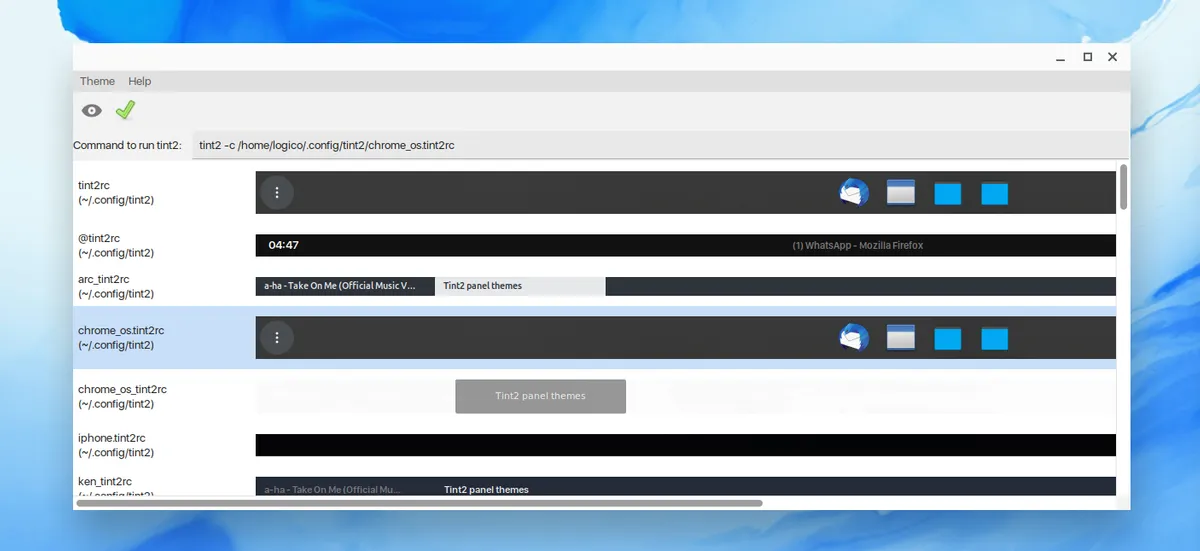Select the tint2rc theme row
The image size is (1200, 551).
(596, 192)
